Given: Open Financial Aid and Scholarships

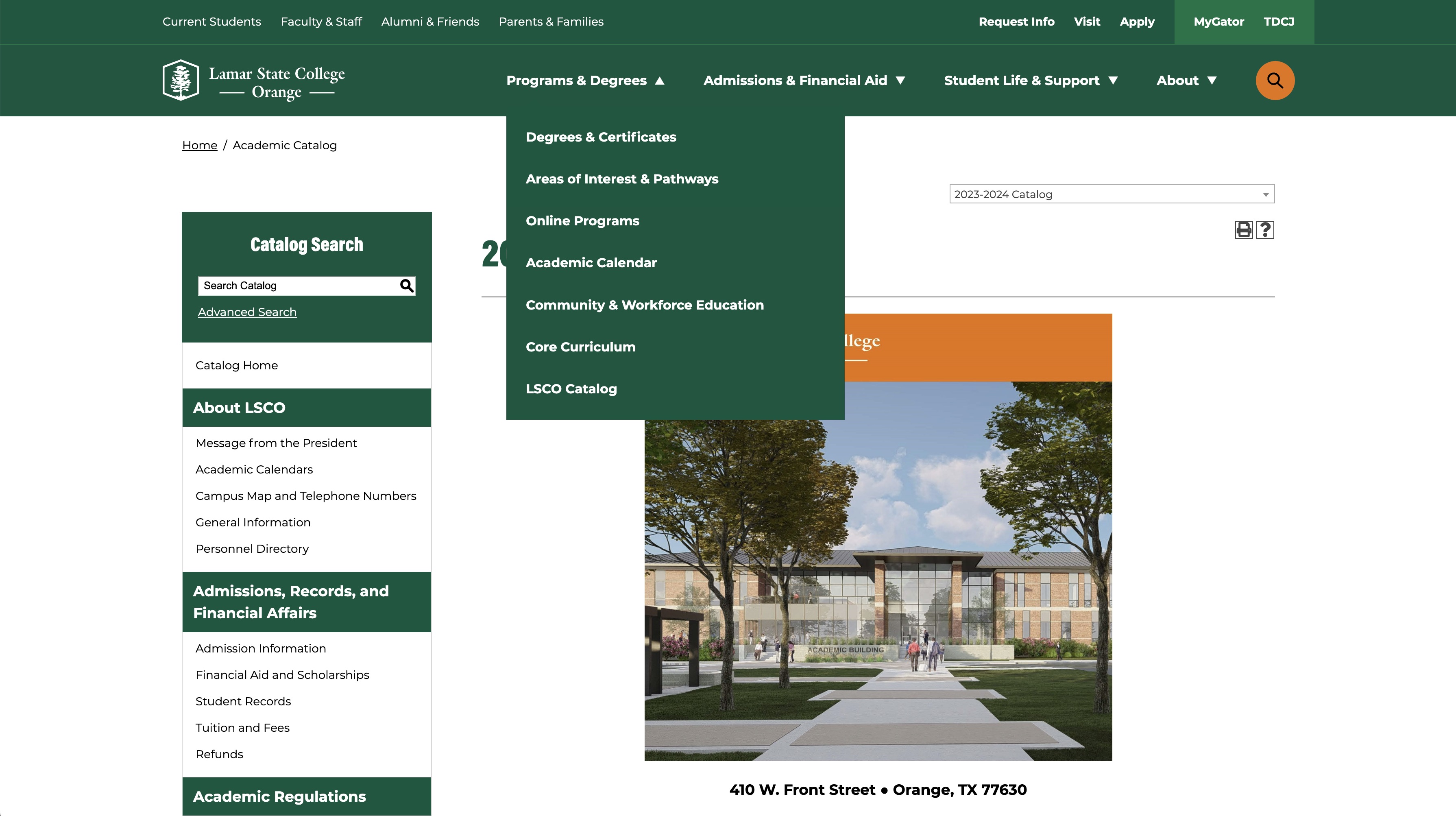Looking at the screenshot, I should 282,674.
